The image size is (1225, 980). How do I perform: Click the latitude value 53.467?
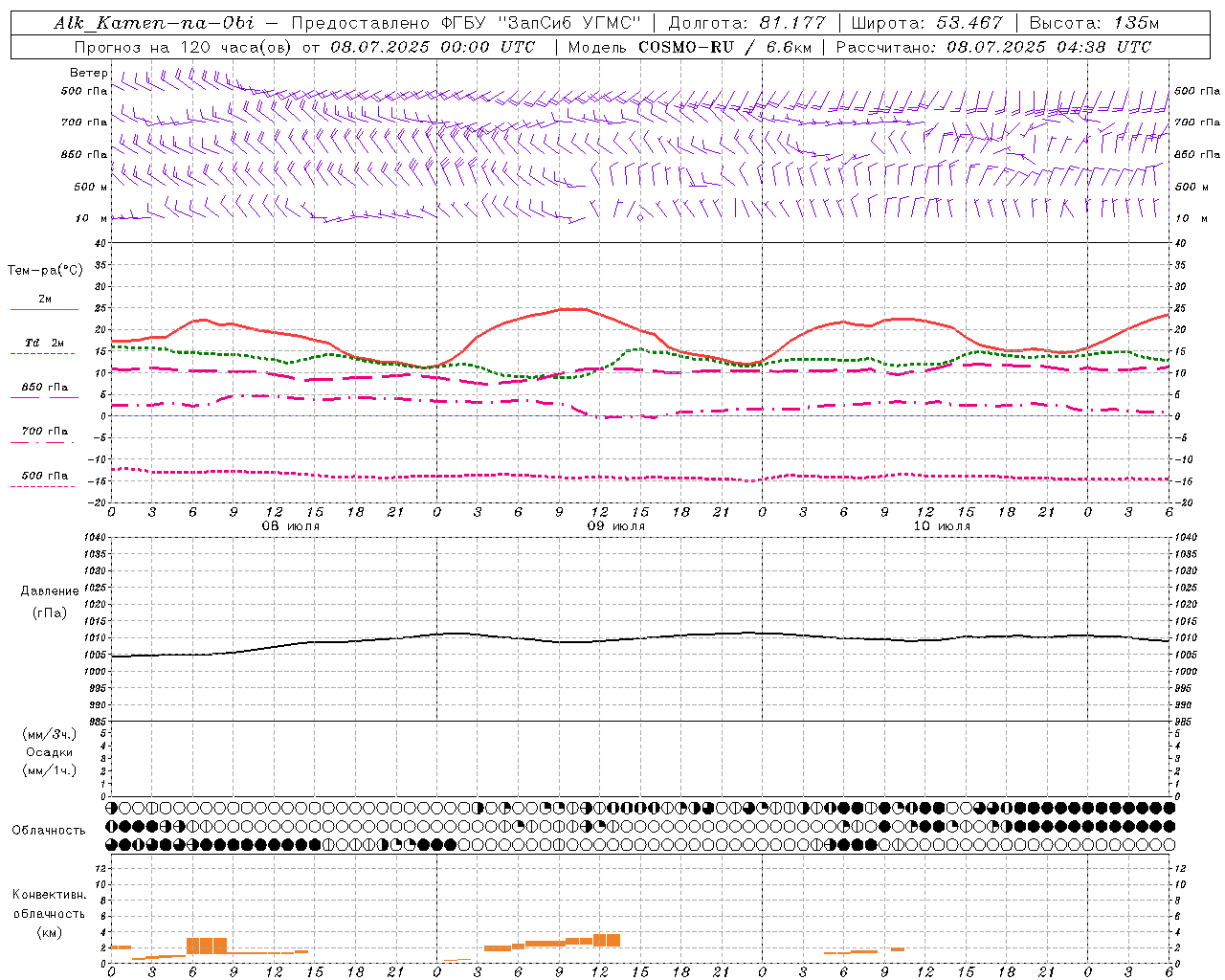pyautogui.click(x=969, y=23)
